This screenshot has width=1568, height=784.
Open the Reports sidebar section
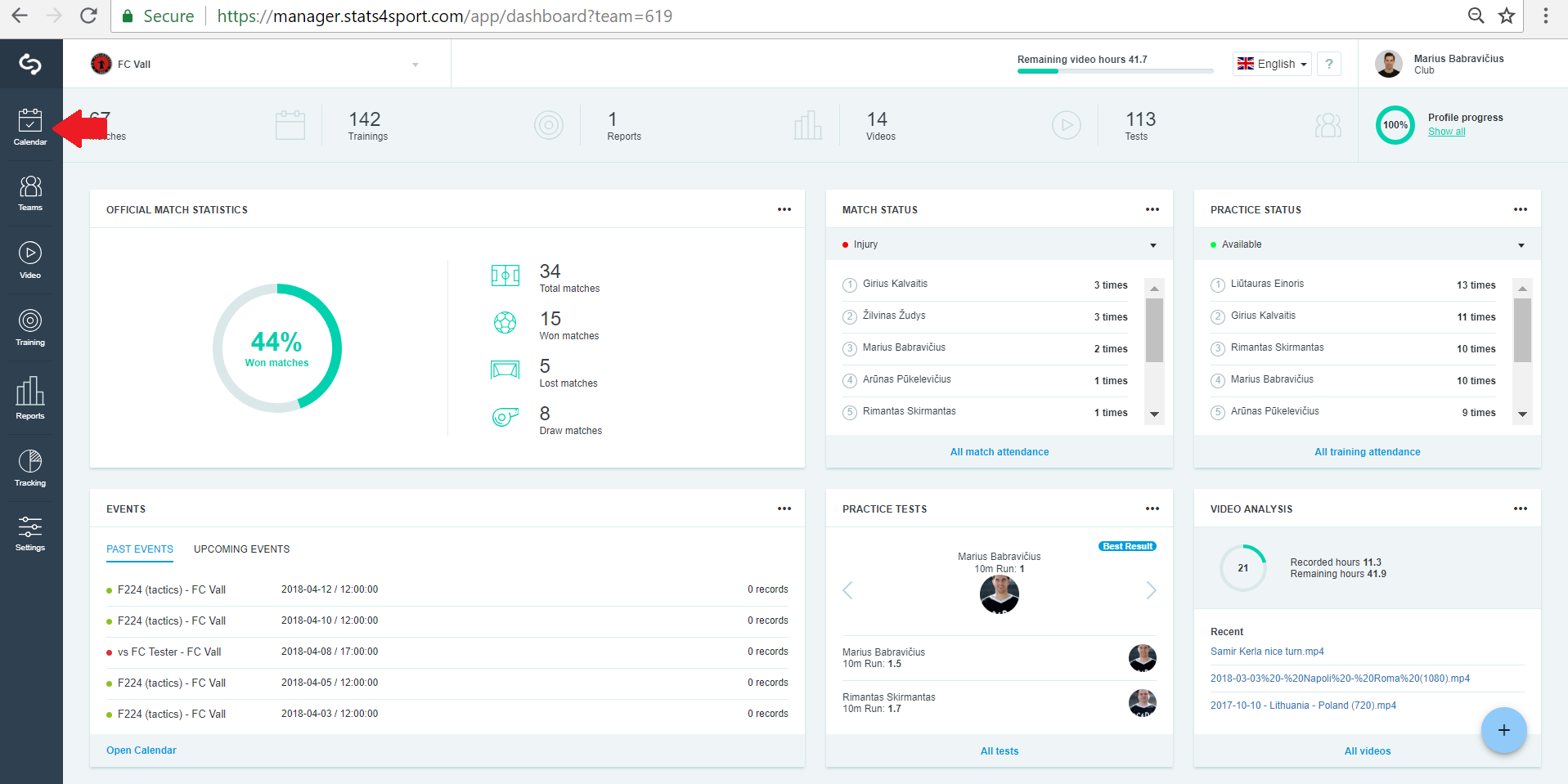point(30,398)
